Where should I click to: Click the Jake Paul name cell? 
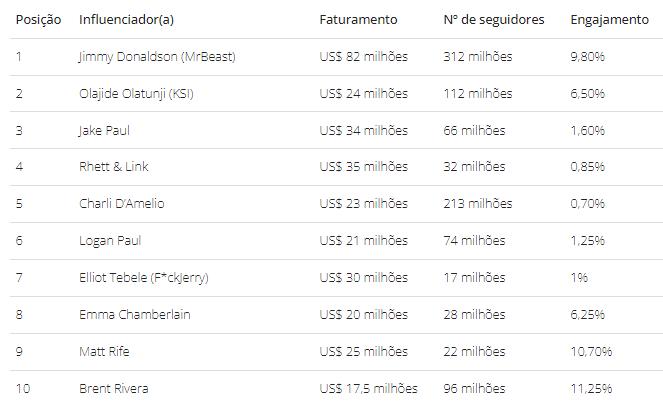(104, 131)
